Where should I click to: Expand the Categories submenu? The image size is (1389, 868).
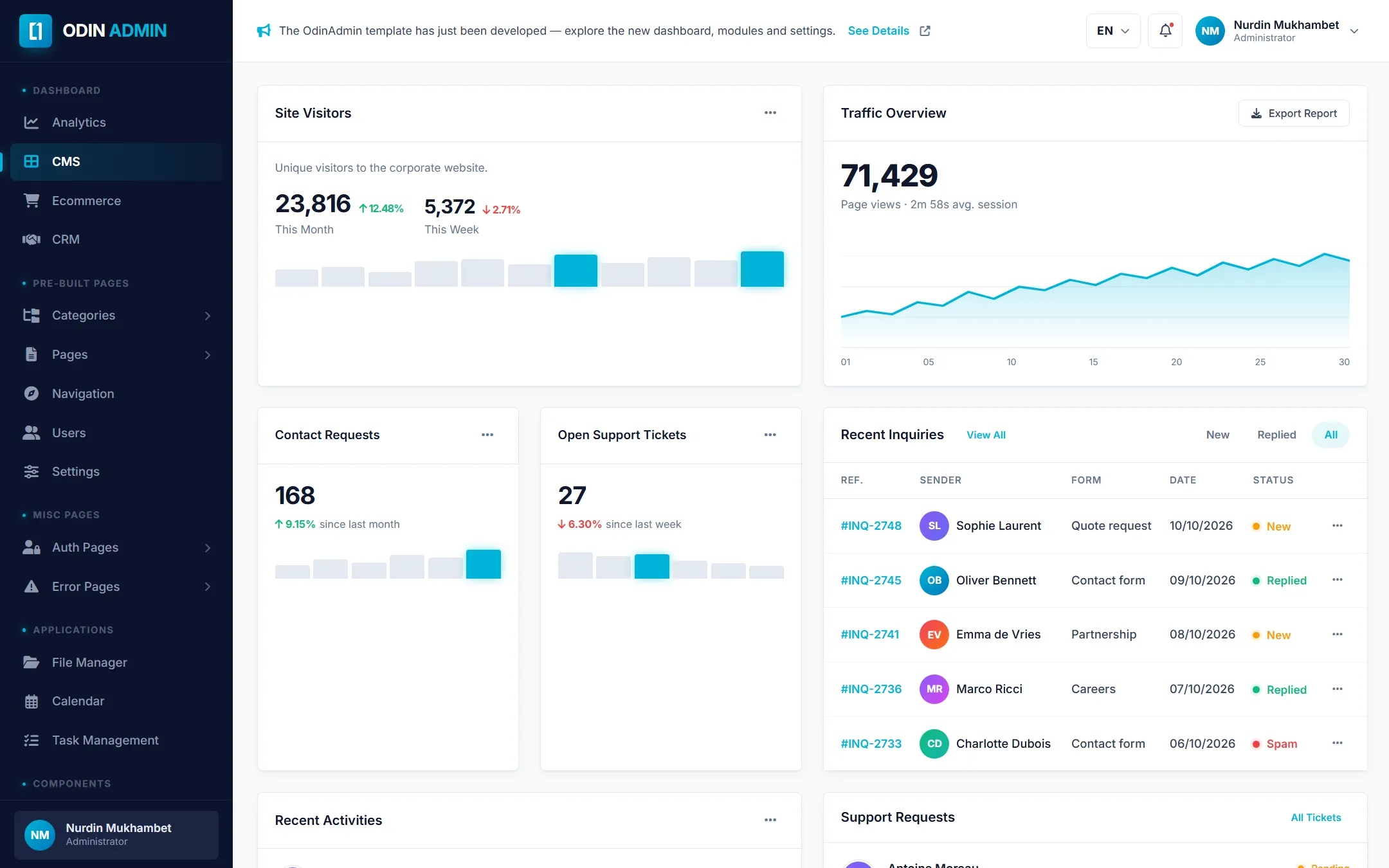(x=207, y=316)
